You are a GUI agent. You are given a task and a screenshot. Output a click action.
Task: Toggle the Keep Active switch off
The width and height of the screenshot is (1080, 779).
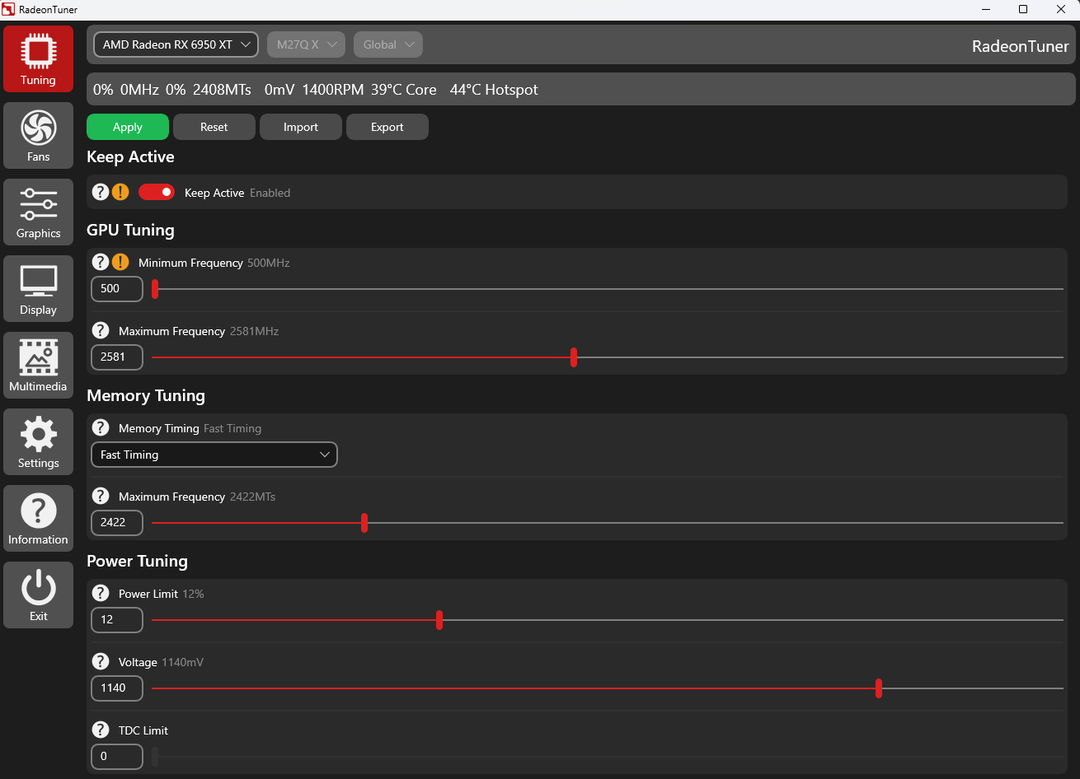click(x=156, y=192)
